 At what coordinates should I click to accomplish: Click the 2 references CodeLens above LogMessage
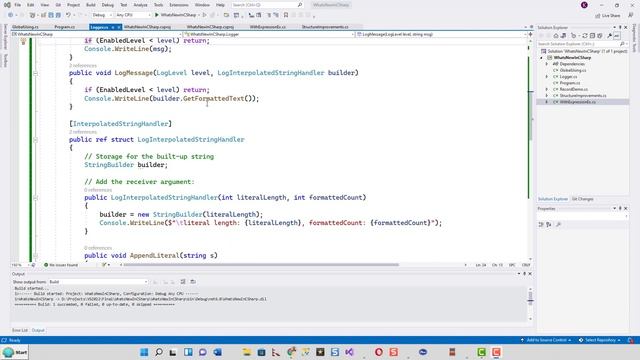83,66
